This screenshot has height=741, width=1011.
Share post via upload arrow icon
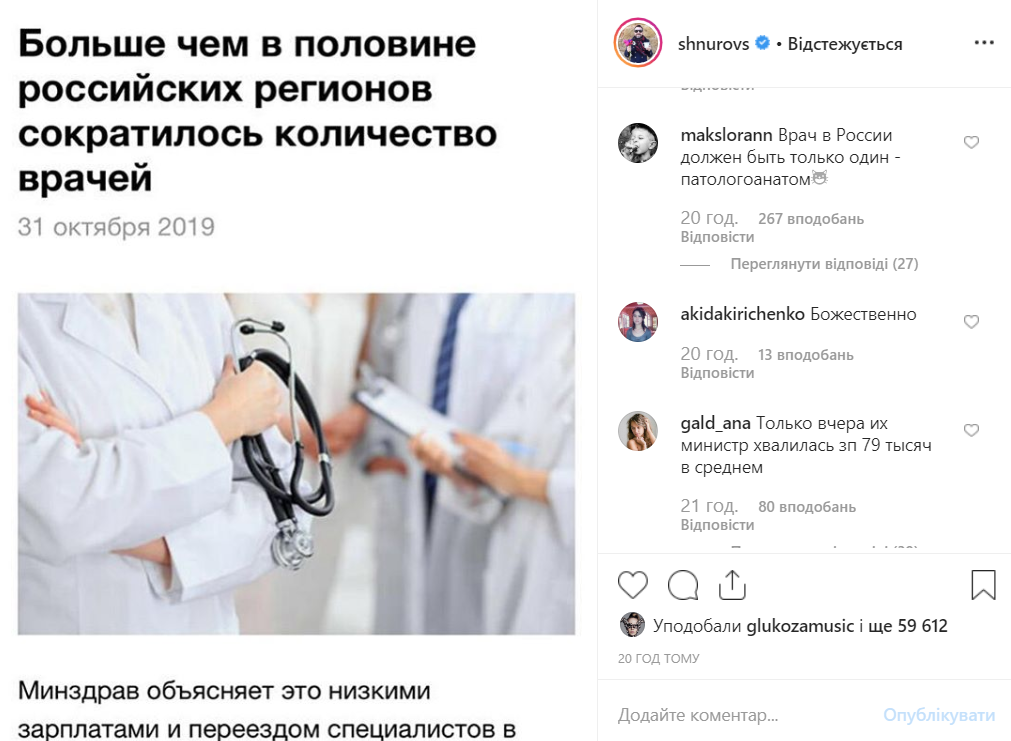pos(732,585)
